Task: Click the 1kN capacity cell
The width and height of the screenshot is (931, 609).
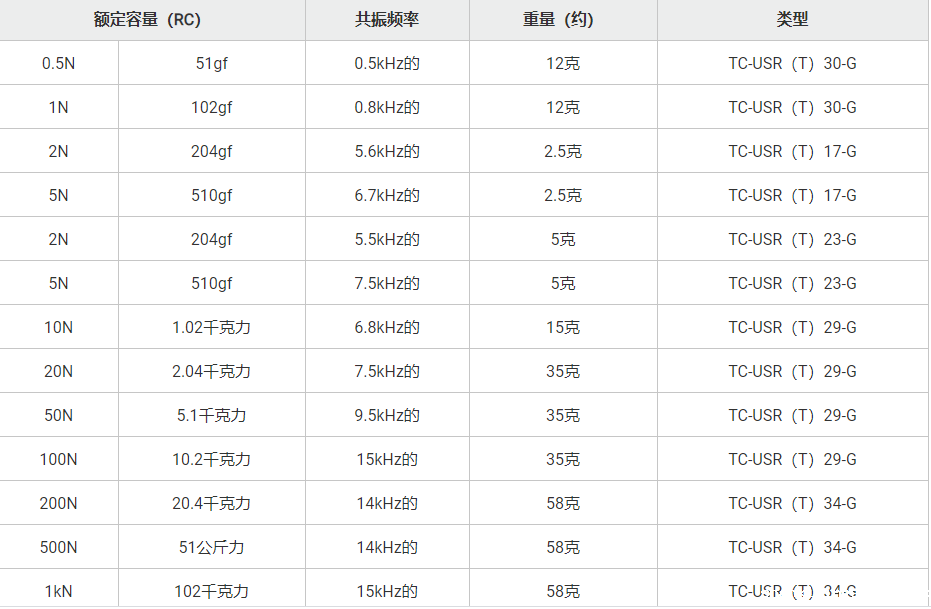Action: [x=59, y=591]
